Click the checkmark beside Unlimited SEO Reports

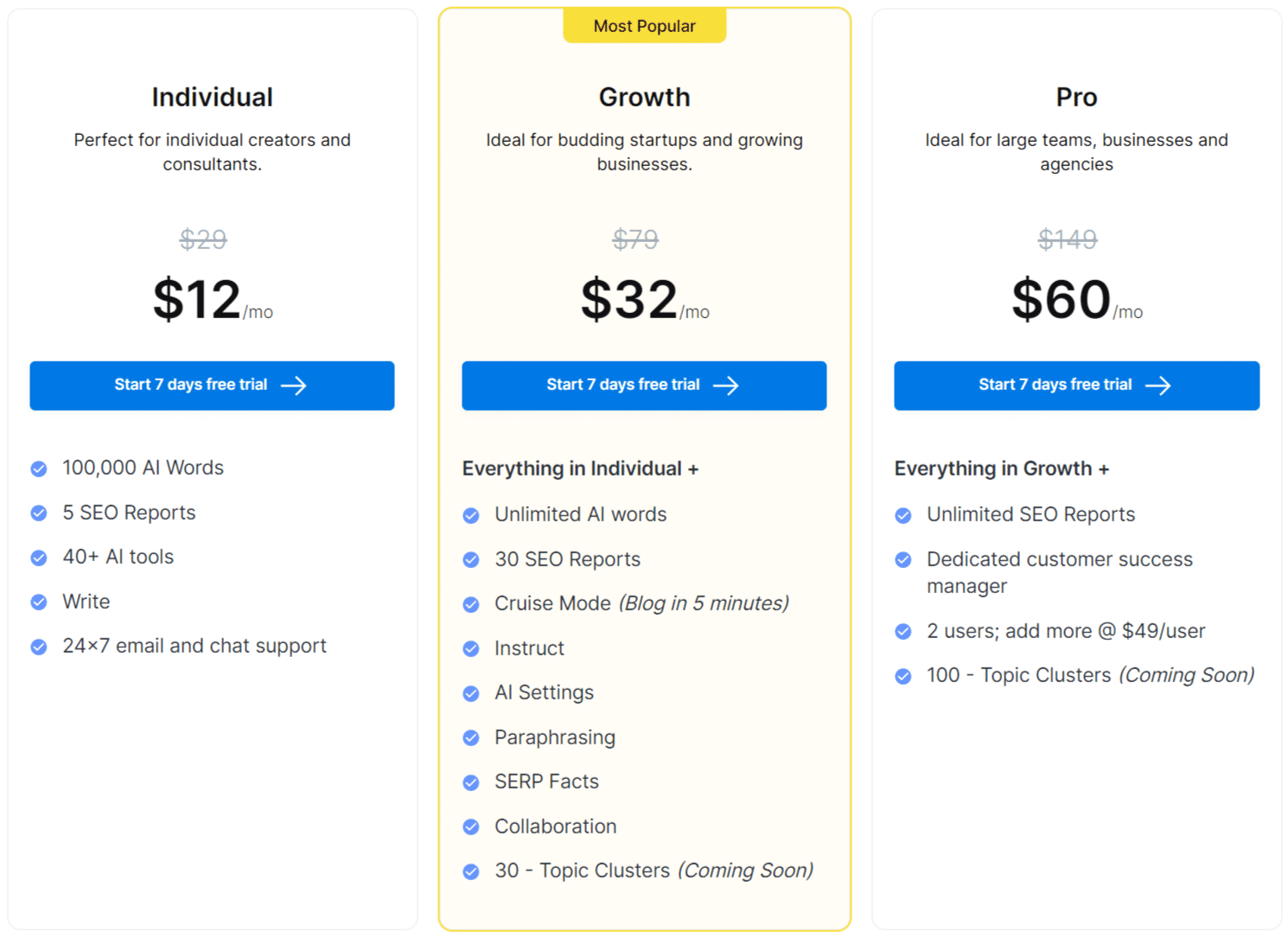(x=903, y=514)
